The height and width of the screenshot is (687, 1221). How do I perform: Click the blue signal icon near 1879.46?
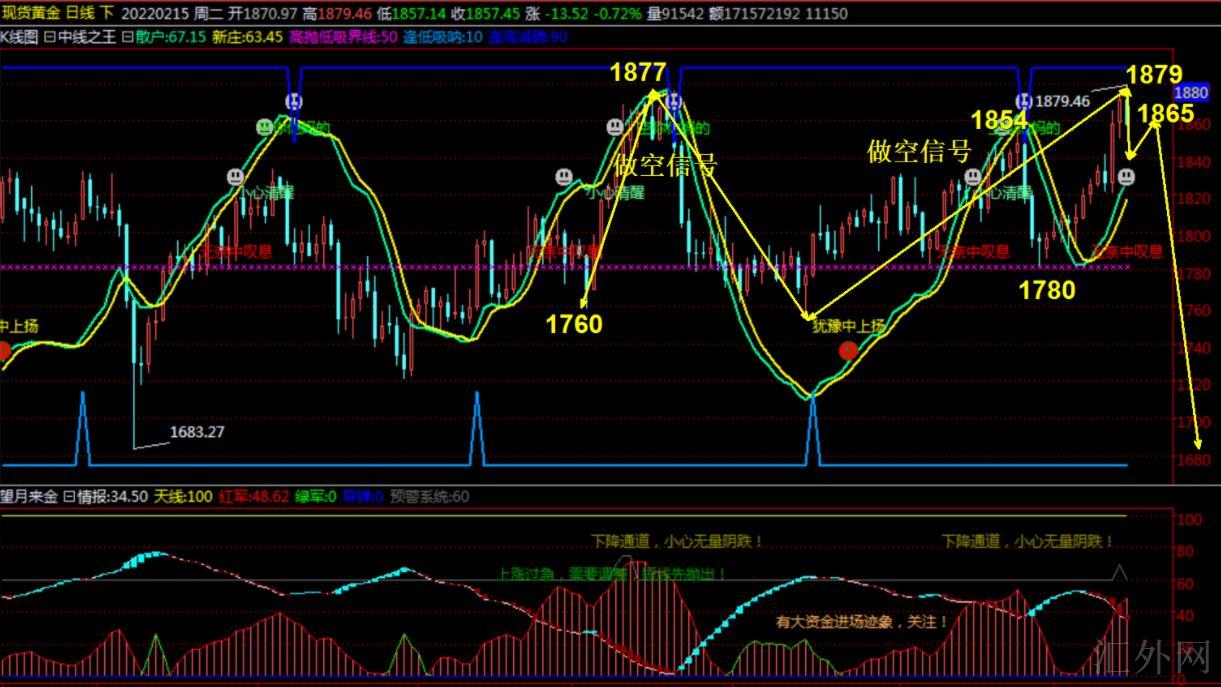[1023, 101]
